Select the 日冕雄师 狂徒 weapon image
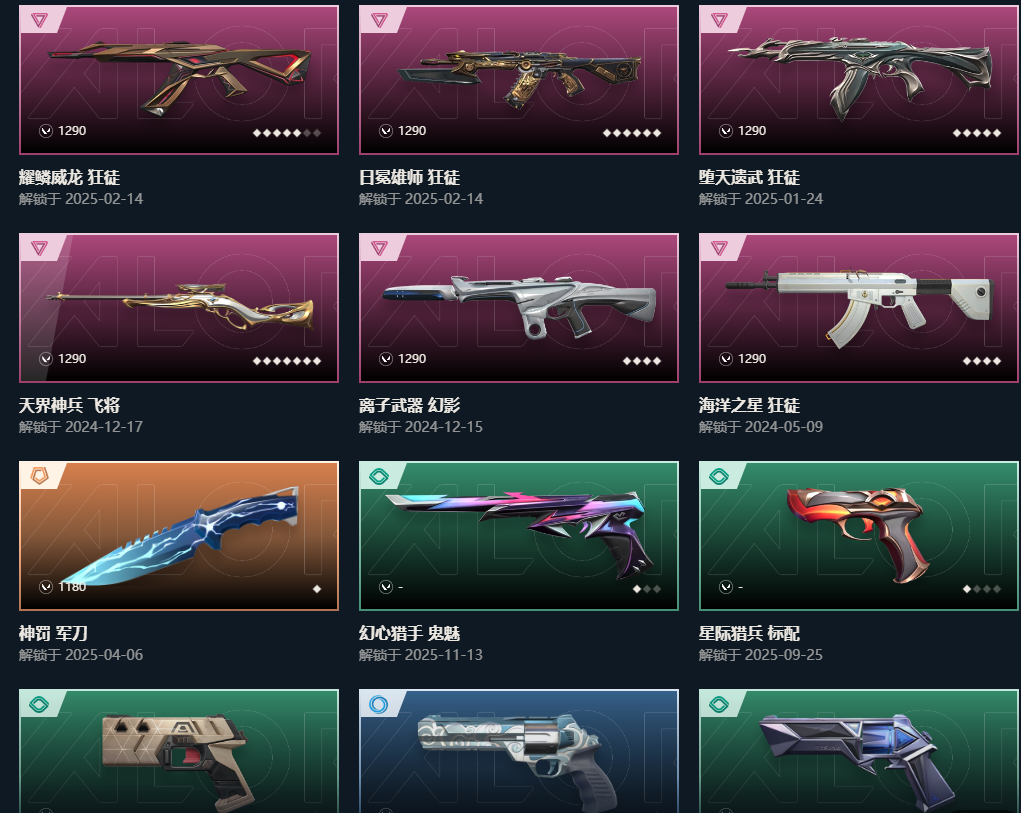 [519, 79]
